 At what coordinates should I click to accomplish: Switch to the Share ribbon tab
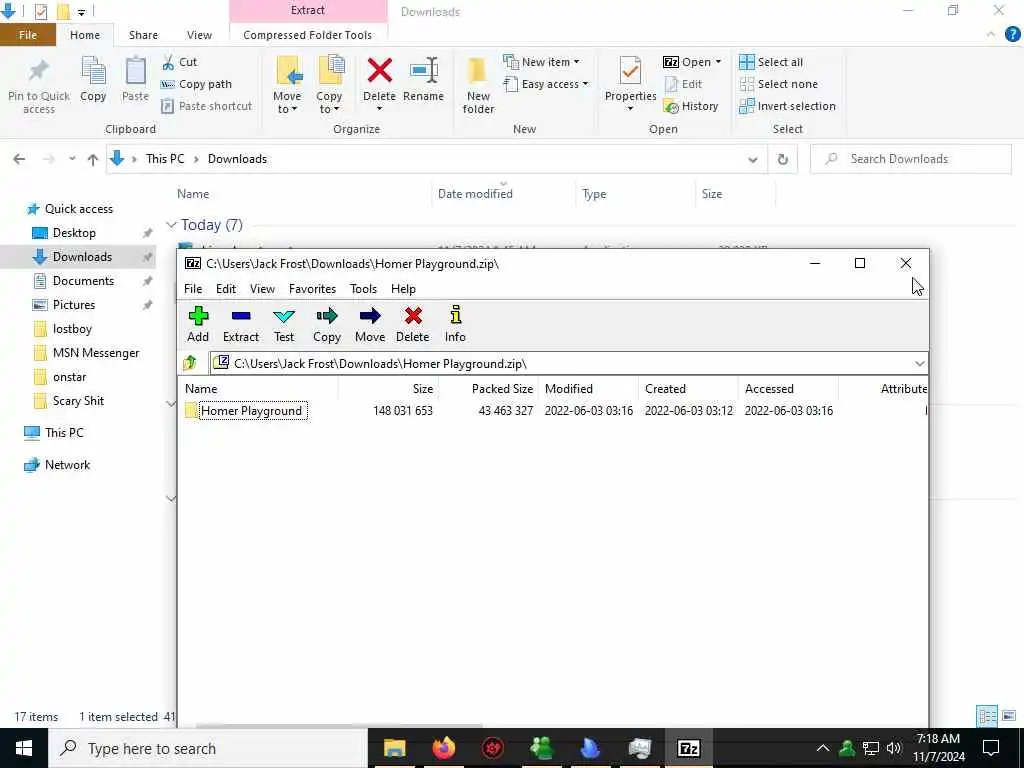click(x=143, y=35)
